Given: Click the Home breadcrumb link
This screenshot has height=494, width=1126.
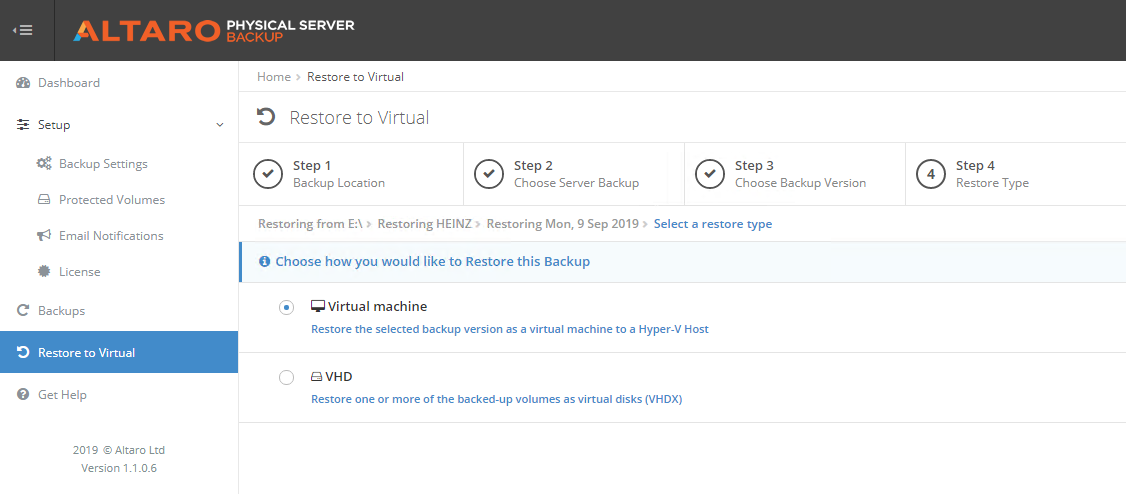Looking at the screenshot, I should 273,77.
